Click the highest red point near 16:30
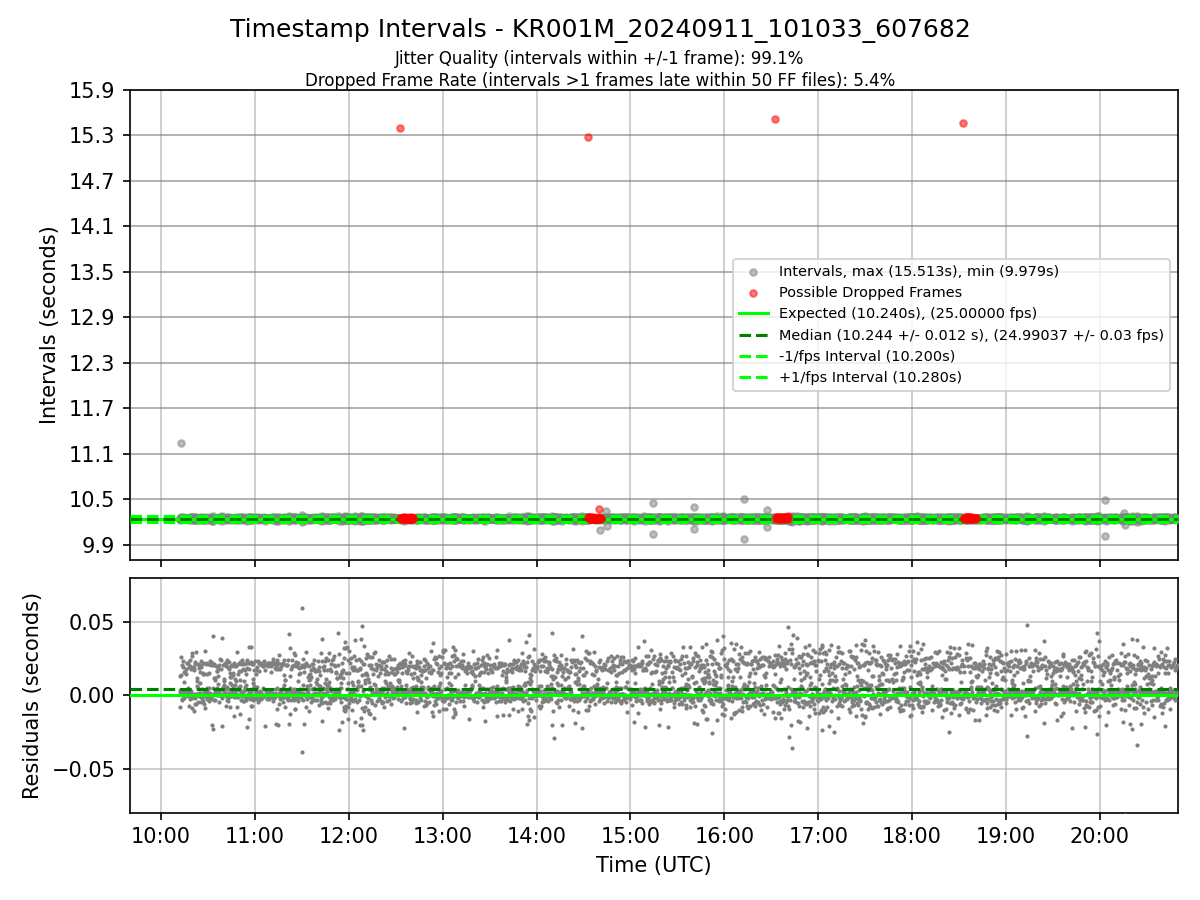 775,119
